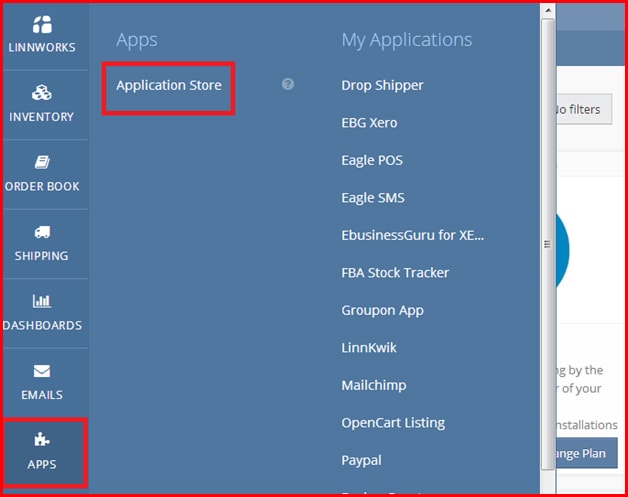The width and height of the screenshot is (628, 497).
Task: Open FBA Stock Tracker application
Action: click(x=395, y=273)
